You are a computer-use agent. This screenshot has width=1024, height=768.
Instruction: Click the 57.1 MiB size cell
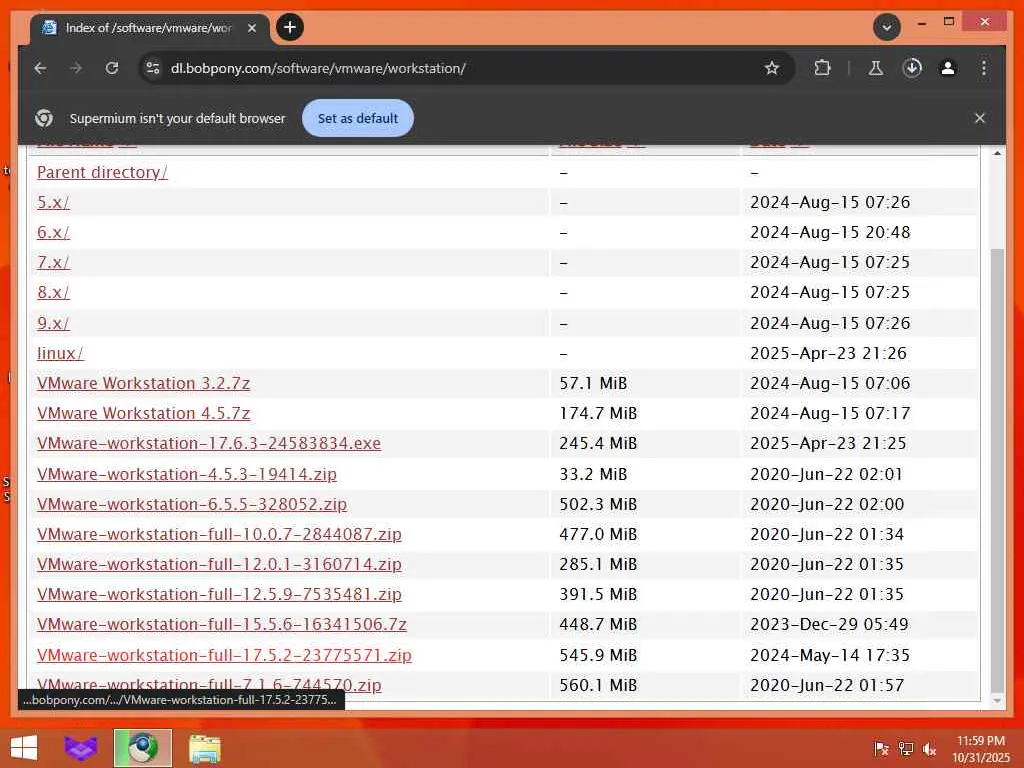(645, 383)
